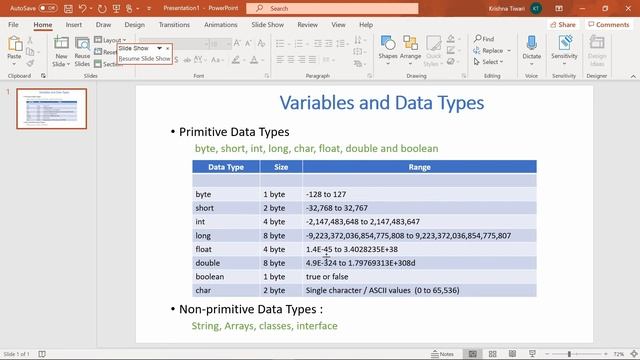The image size is (640, 360).
Task: Open the Sensitivity label menu
Action: coord(564,51)
